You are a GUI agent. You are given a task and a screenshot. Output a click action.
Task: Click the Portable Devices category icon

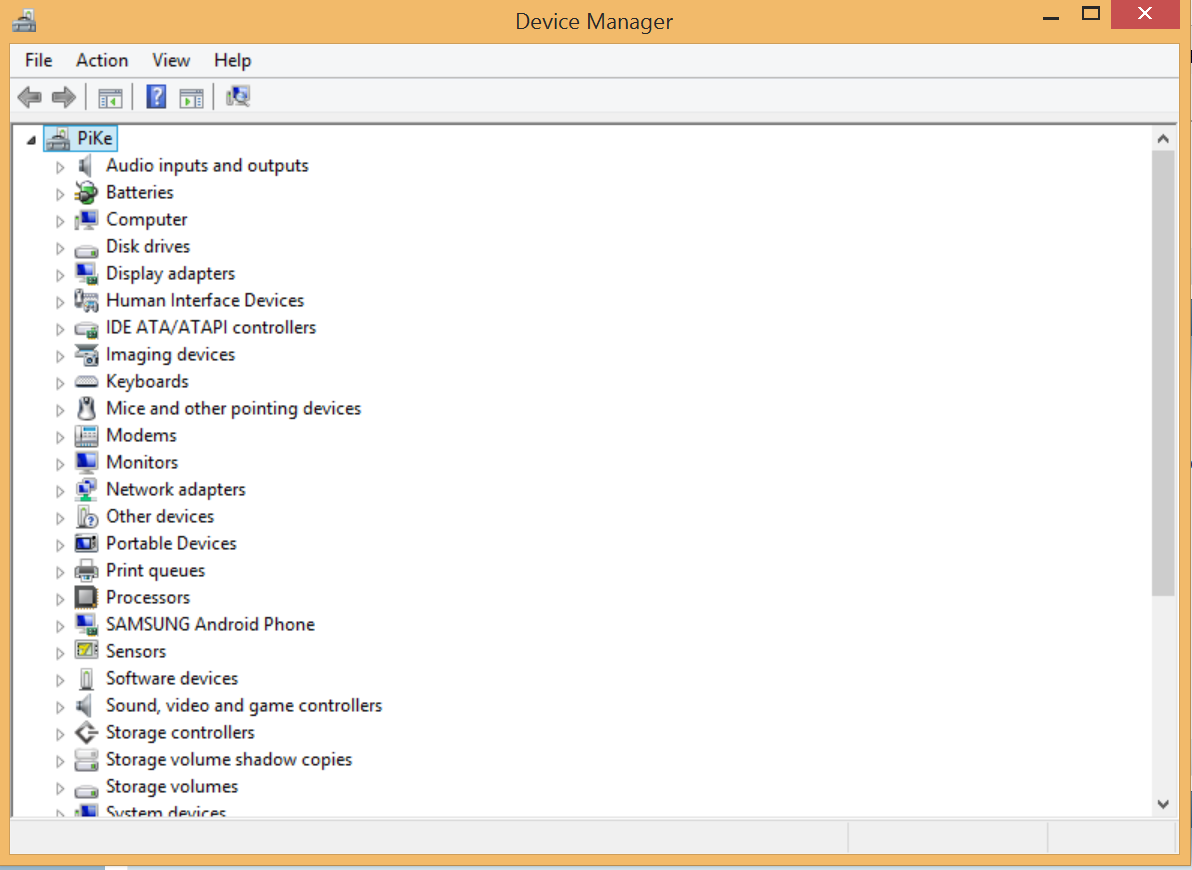[x=86, y=544]
